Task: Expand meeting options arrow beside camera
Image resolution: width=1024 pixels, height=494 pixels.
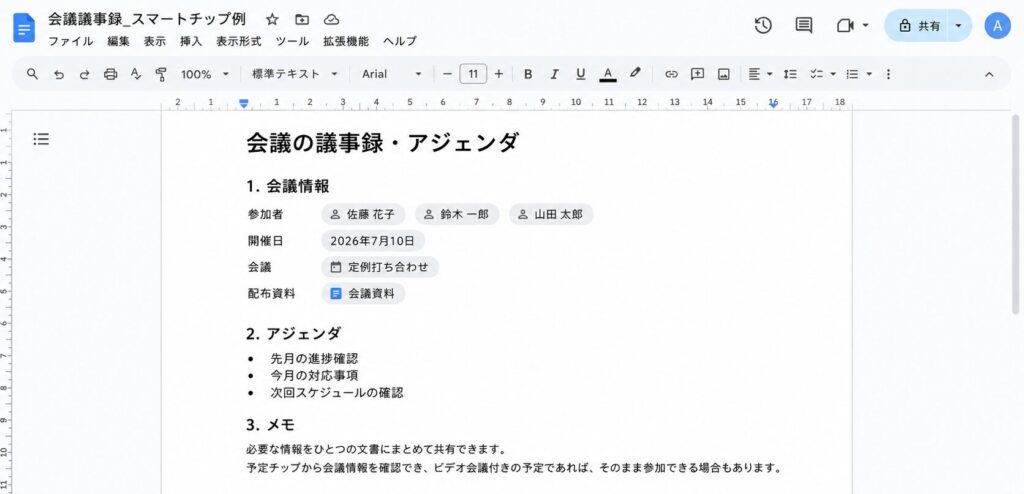Action: click(x=866, y=25)
